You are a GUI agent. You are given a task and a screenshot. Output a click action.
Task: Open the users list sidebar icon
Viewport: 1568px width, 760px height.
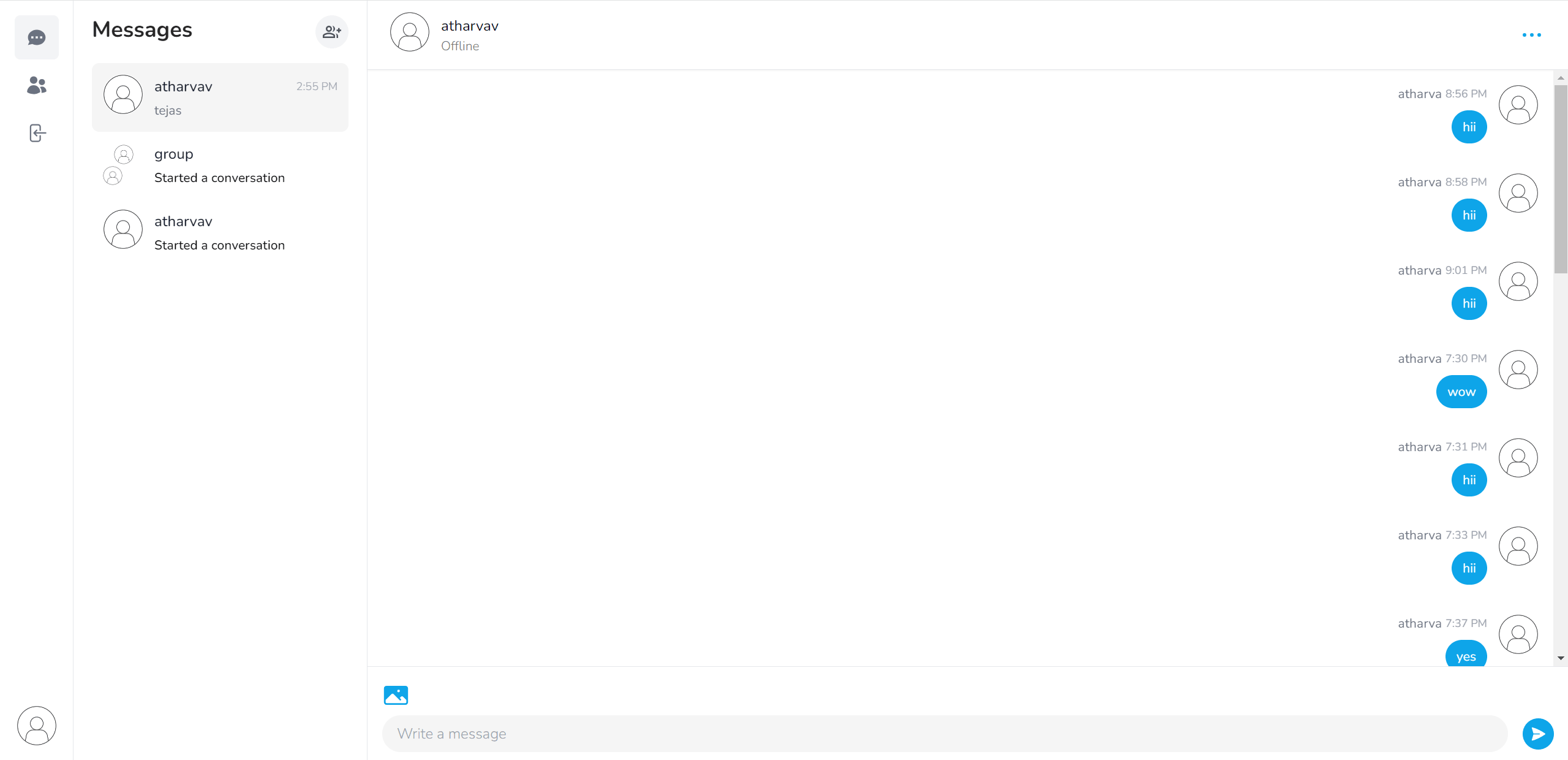pos(37,86)
